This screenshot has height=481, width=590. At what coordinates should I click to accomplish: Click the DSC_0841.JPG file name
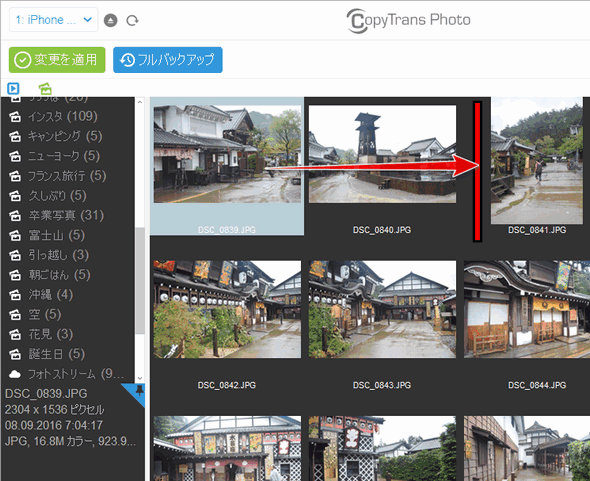pos(537,230)
